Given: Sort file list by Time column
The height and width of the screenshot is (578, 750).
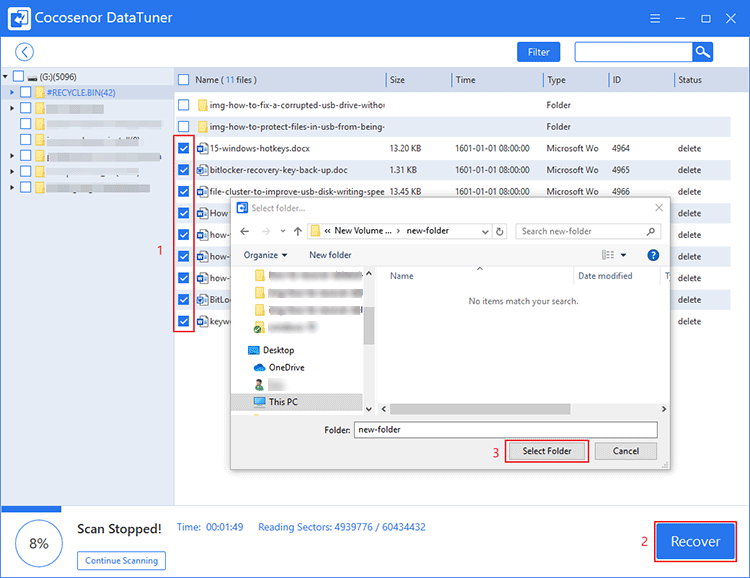Looking at the screenshot, I should pyautogui.click(x=465, y=80).
